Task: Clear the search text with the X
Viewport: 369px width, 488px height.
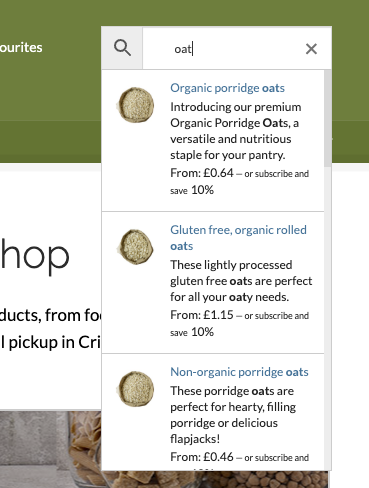Action: pos(311,49)
